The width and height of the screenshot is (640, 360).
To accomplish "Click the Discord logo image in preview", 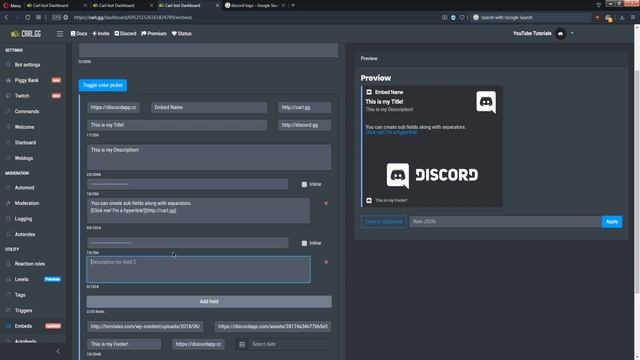I will point(432,175).
